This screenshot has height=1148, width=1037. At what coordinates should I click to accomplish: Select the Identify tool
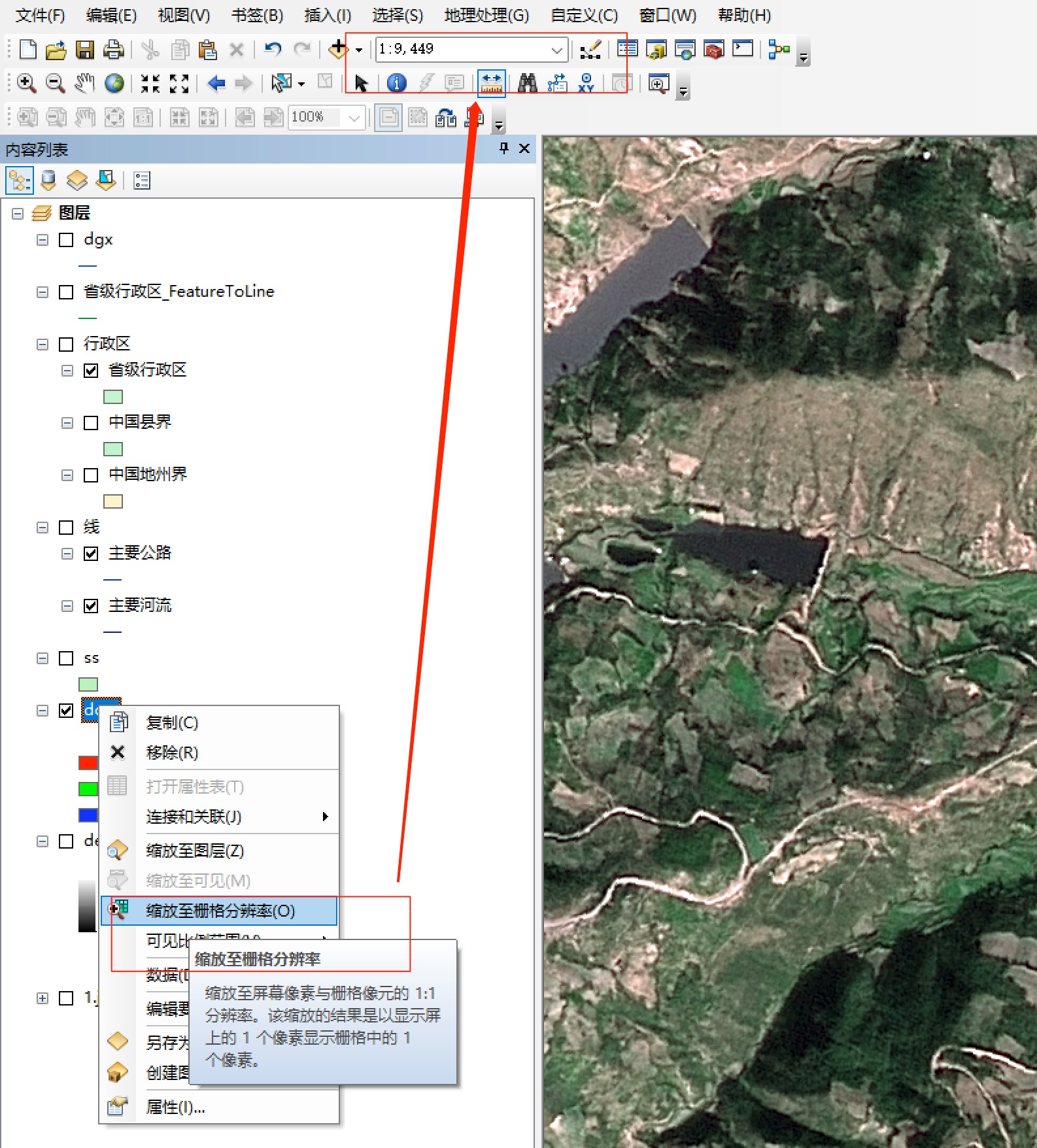[x=396, y=83]
